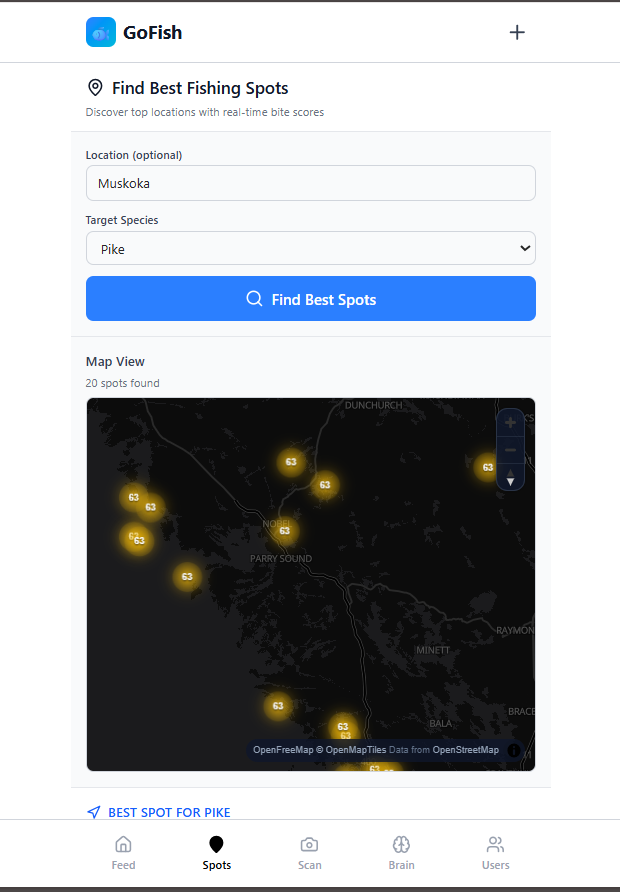This screenshot has width=620, height=892.
Task: Open the OpenStreetMap attribution link
Action: coord(465,750)
